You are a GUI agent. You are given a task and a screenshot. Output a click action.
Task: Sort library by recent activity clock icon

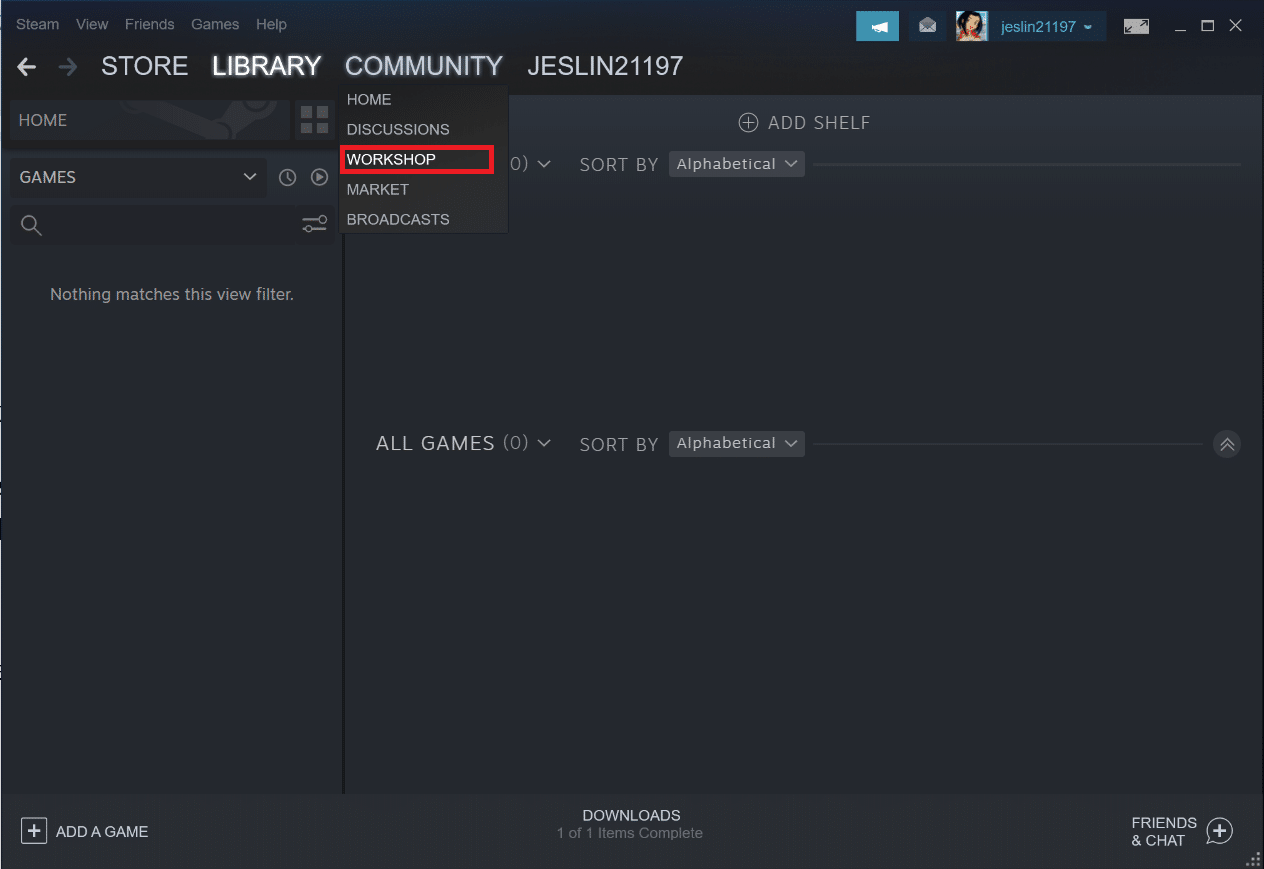tap(287, 177)
